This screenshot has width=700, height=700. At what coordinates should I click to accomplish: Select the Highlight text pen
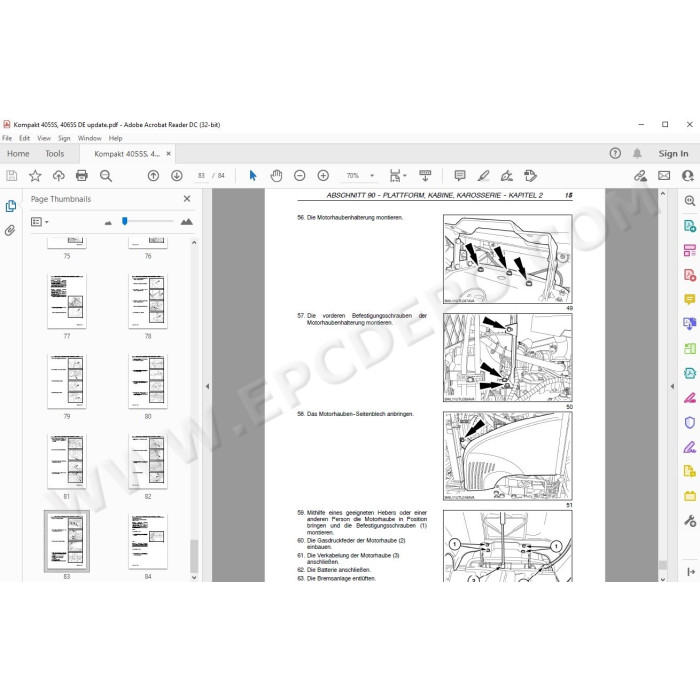tap(483, 176)
